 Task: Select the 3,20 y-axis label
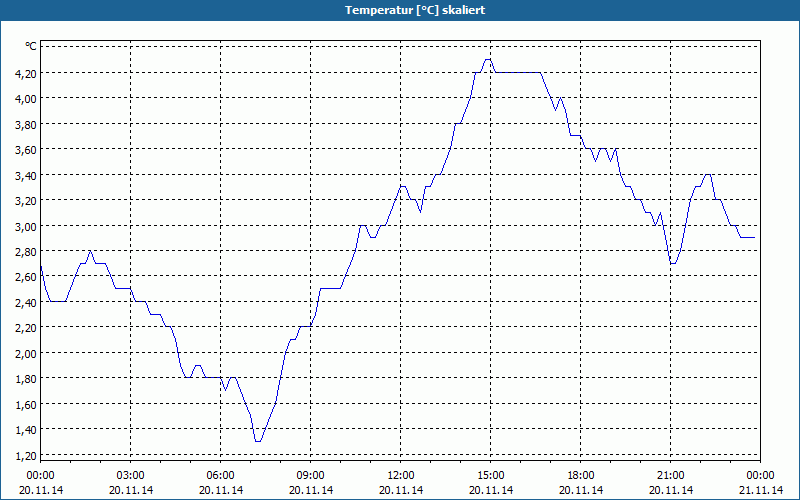tap(26, 201)
